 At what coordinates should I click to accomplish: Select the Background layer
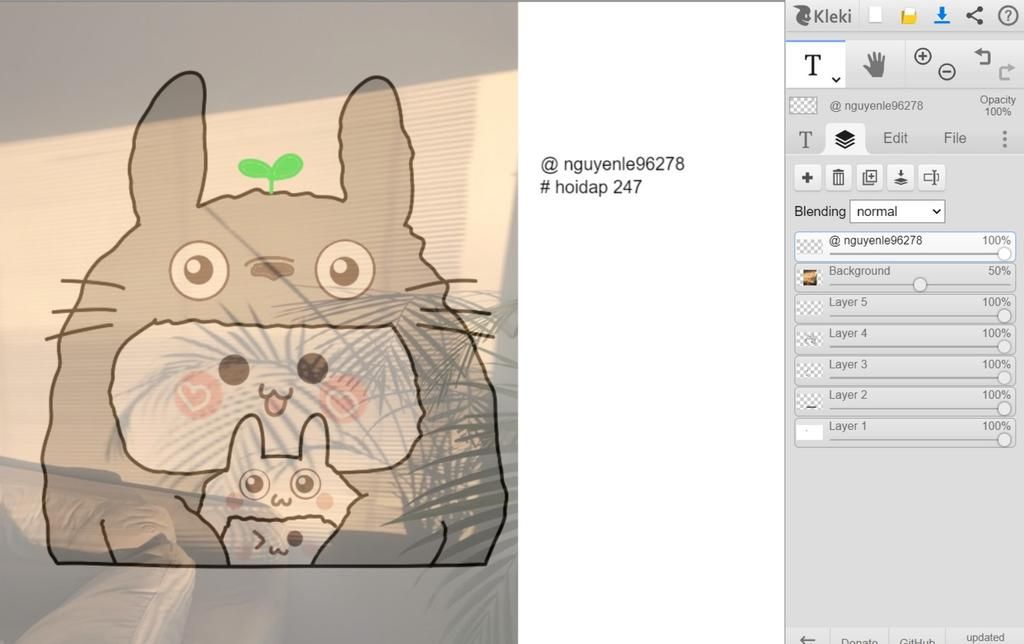[904, 277]
